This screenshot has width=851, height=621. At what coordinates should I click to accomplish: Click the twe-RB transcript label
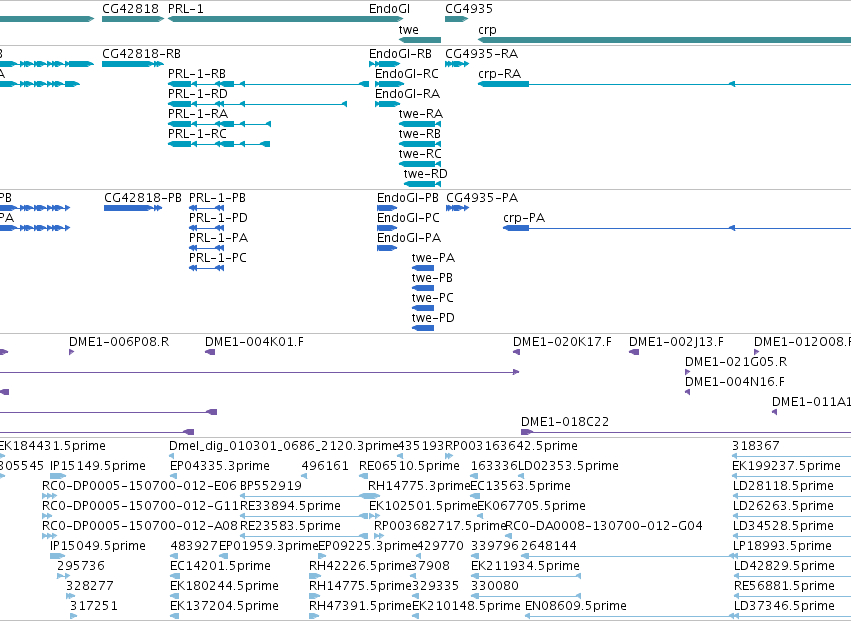[420, 134]
